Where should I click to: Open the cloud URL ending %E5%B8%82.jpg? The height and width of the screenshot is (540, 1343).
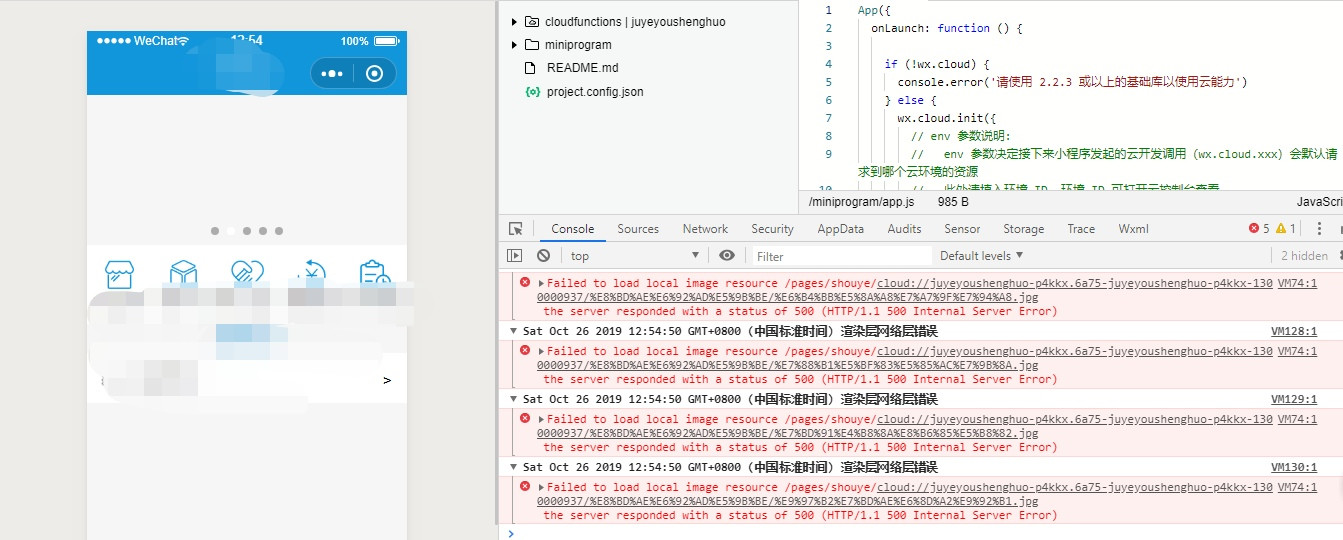click(x=904, y=426)
